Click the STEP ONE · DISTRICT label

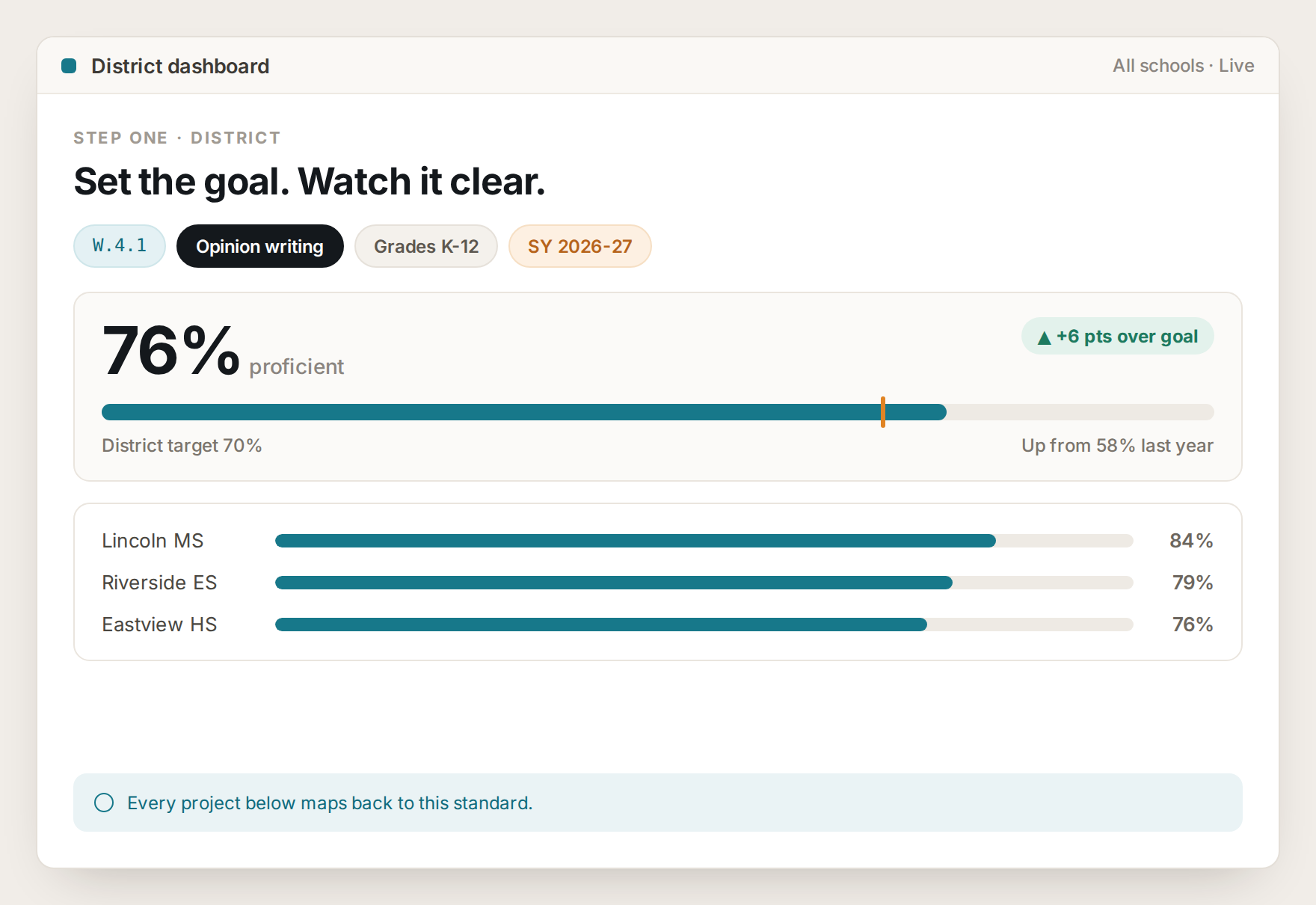click(177, 138)
